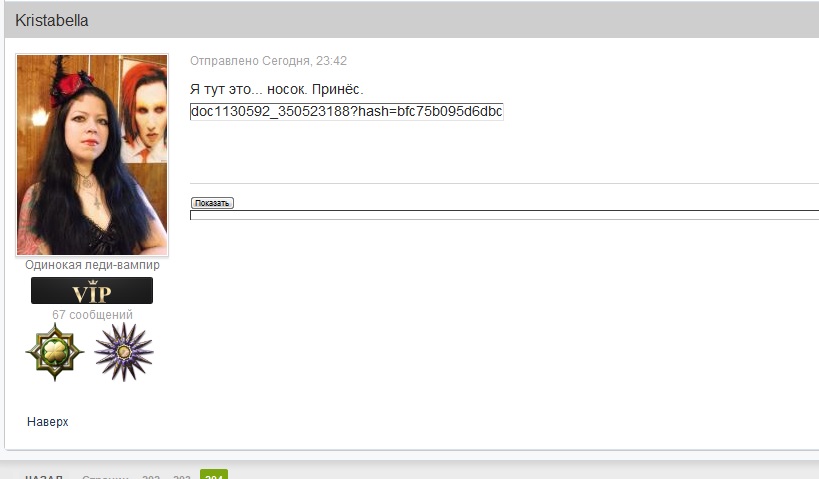
Task: Click the black VIP crown badge
Action: click(x=92, y=290)
